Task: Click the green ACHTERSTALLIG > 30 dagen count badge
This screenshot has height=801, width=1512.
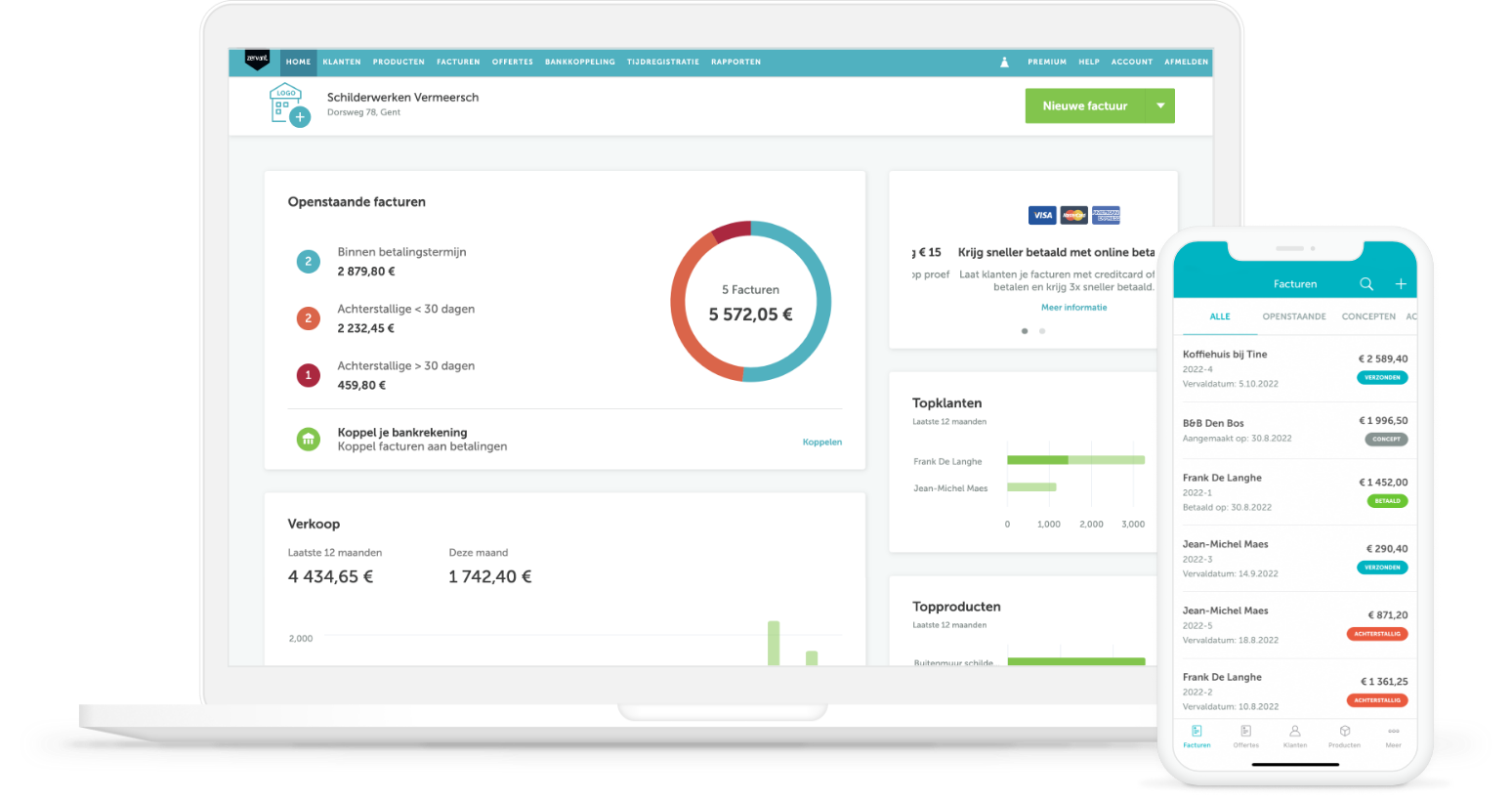Action: (308, 375)
